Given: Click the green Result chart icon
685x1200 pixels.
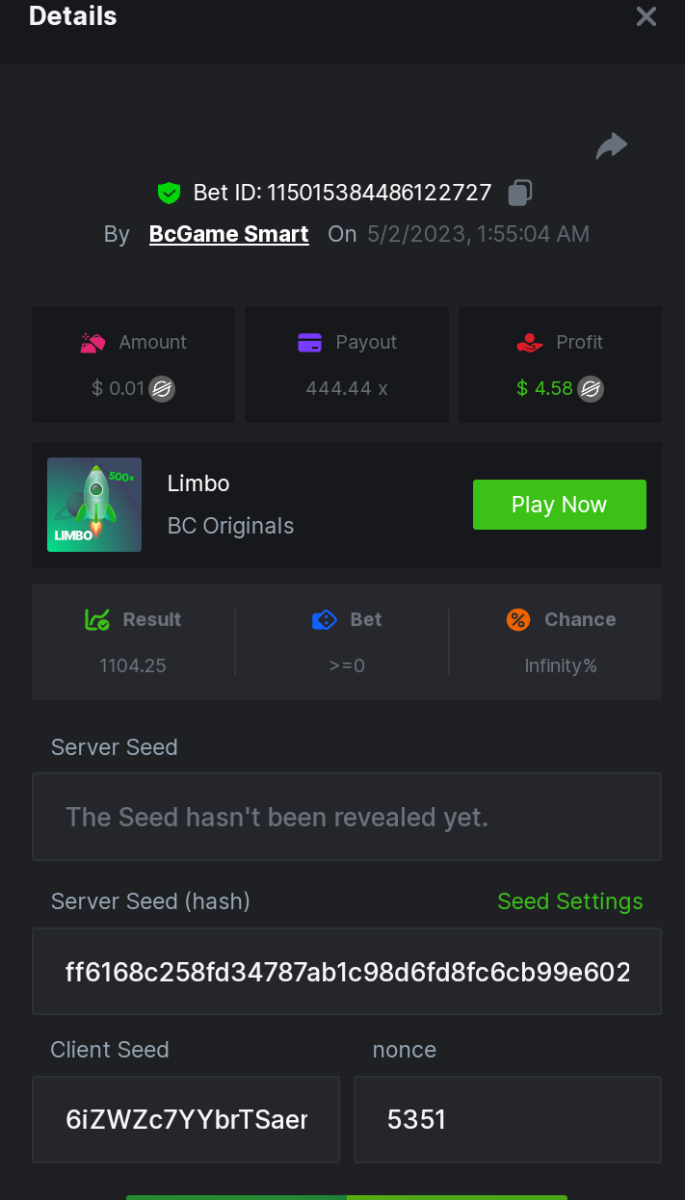Looking at the screenshot, I should pyautogui.click(x=97, y=620).
